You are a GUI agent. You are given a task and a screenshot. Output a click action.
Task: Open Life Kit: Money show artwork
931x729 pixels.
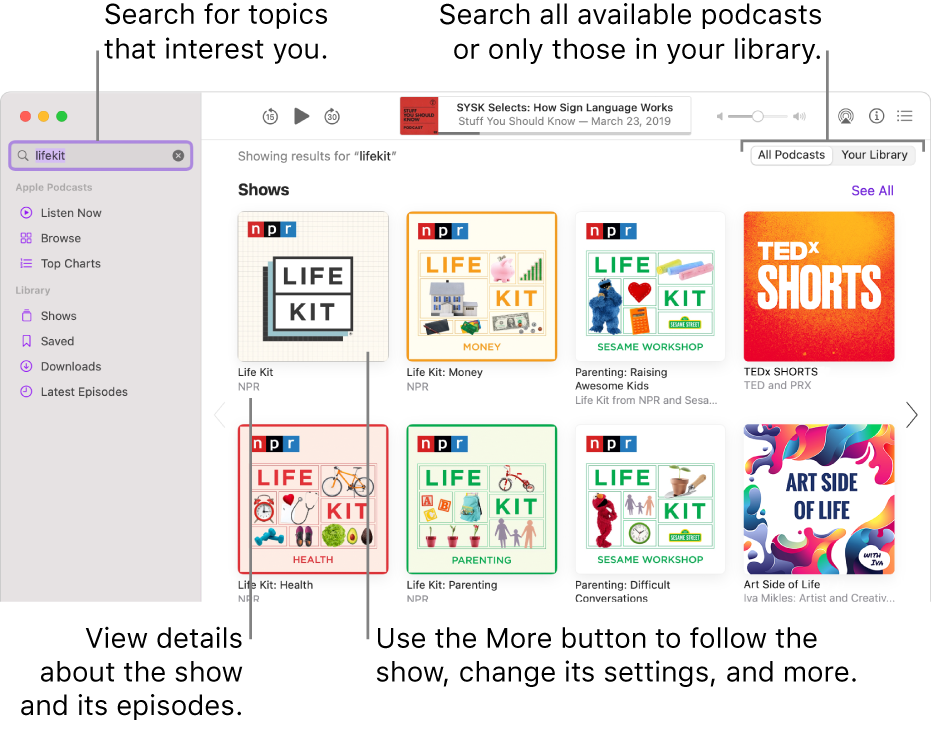pyautogui.click(x=482, y=286)
